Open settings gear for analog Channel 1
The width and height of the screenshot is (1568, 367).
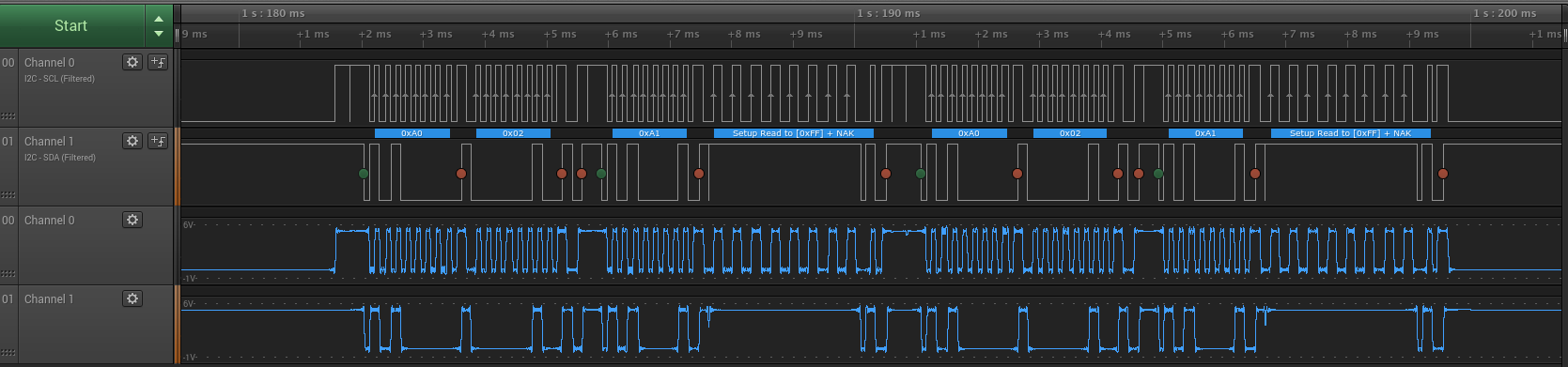click(132, 298)
